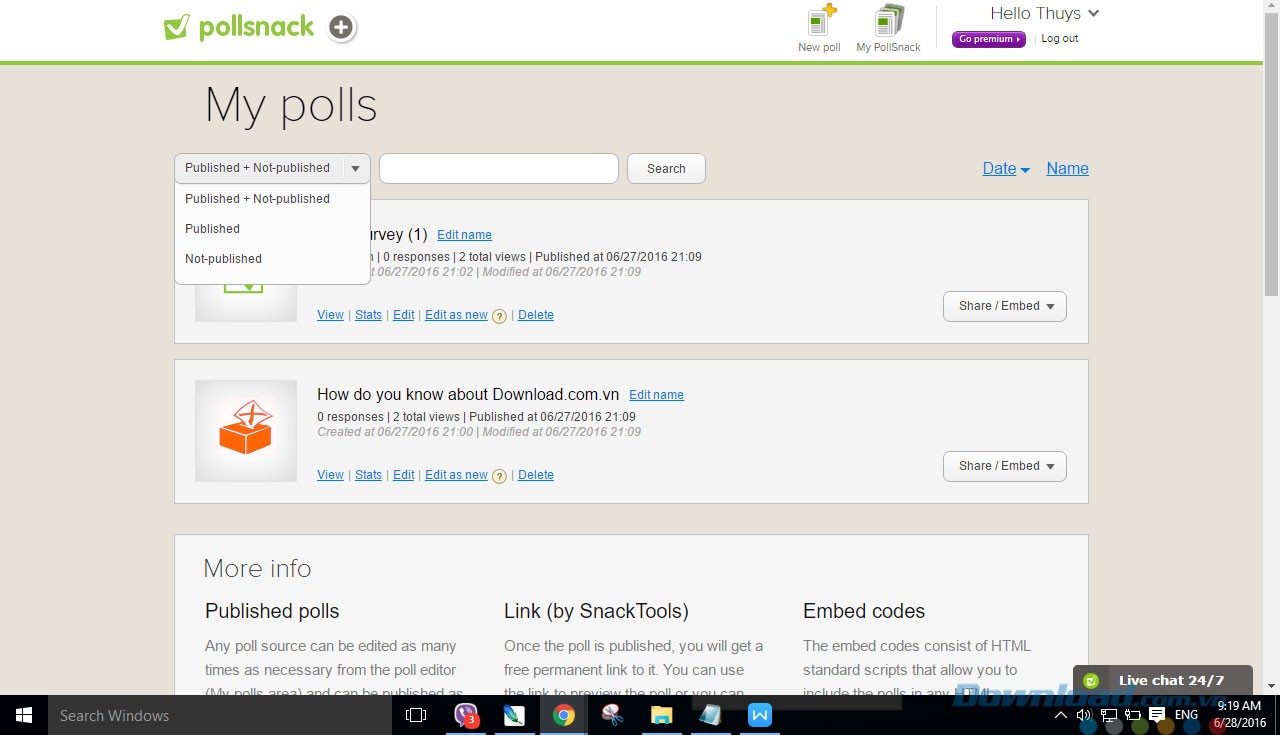
Task: Open Viber from the taskbar
Action: (466, 715)
